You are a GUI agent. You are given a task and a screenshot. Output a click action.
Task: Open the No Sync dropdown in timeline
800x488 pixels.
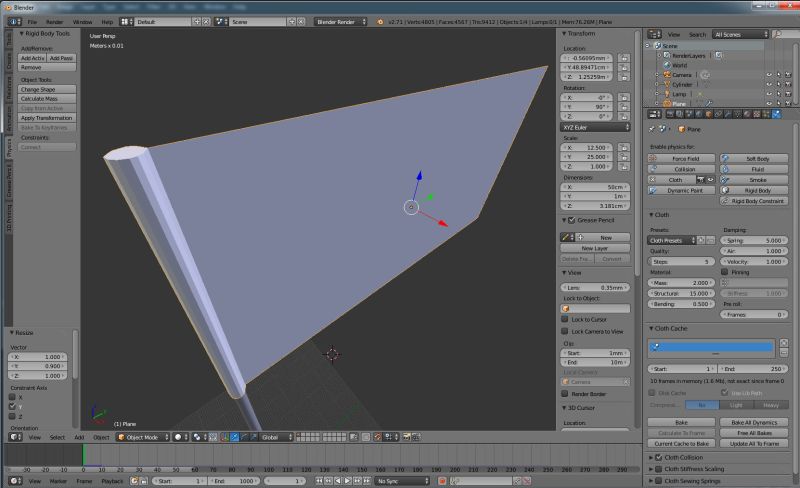click(403, 481)
